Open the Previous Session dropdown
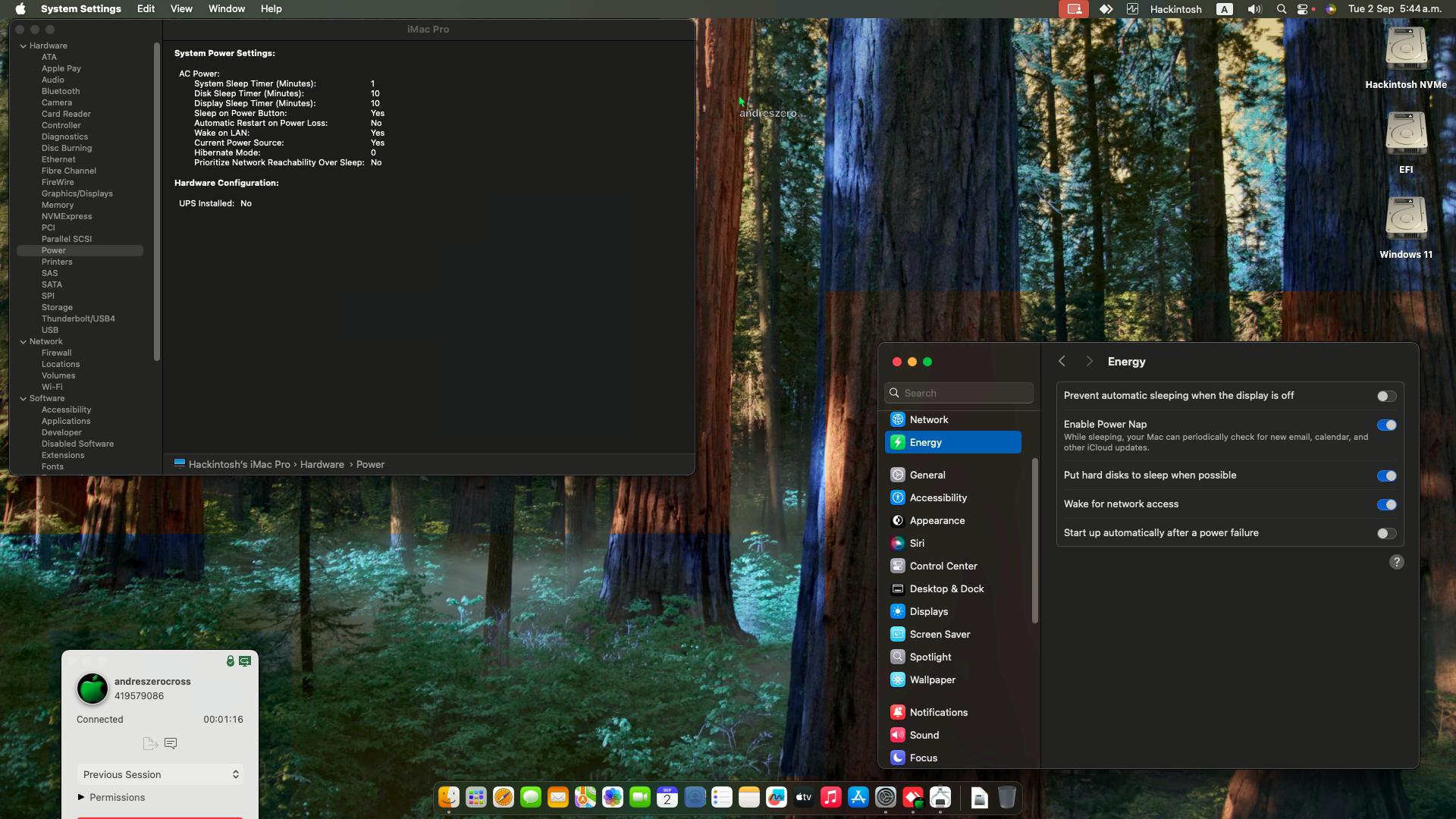This screenshot has height=819, width=1456. click(x=160, y=774)
